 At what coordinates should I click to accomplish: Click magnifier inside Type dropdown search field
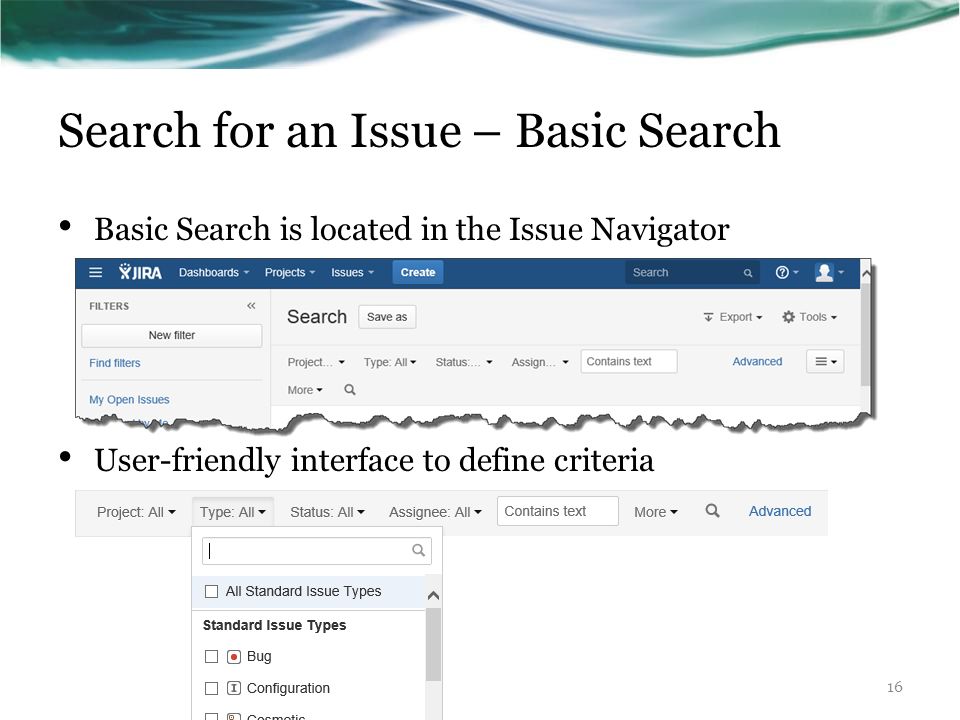[418, 550]
